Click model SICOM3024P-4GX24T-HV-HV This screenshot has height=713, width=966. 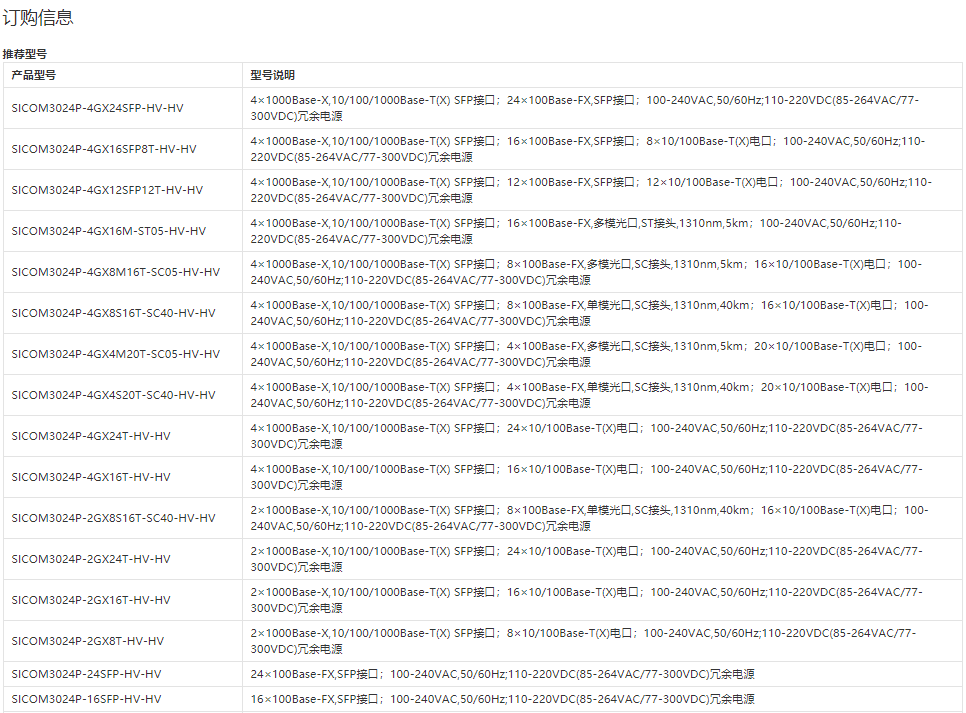[91, 436]
